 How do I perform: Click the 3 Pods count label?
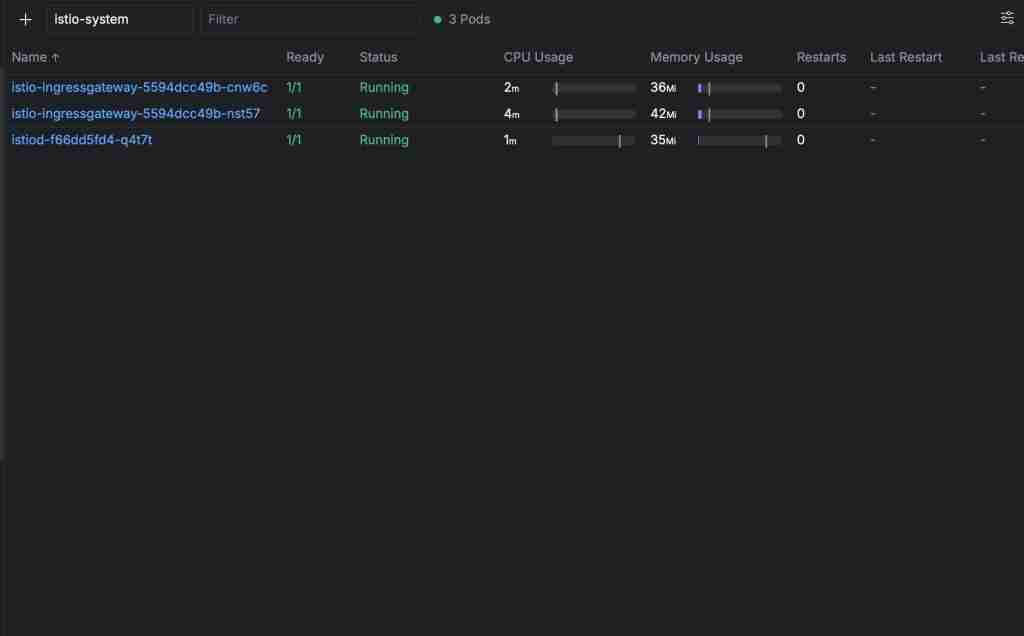click(468, 18)
